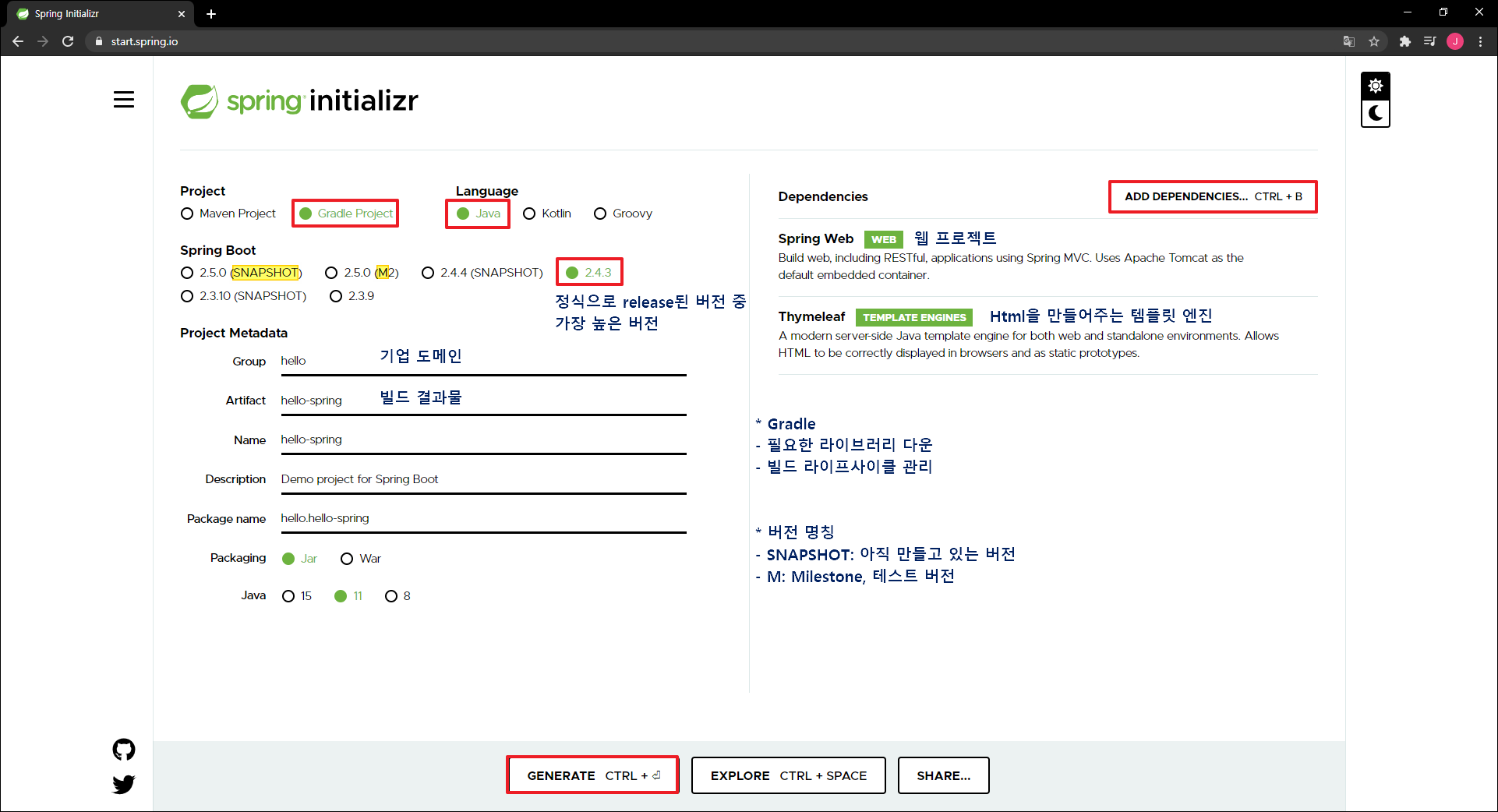The height and width of the screenshot is (812, 1498).
Task: Click the Package name input field
Action: 483,518
